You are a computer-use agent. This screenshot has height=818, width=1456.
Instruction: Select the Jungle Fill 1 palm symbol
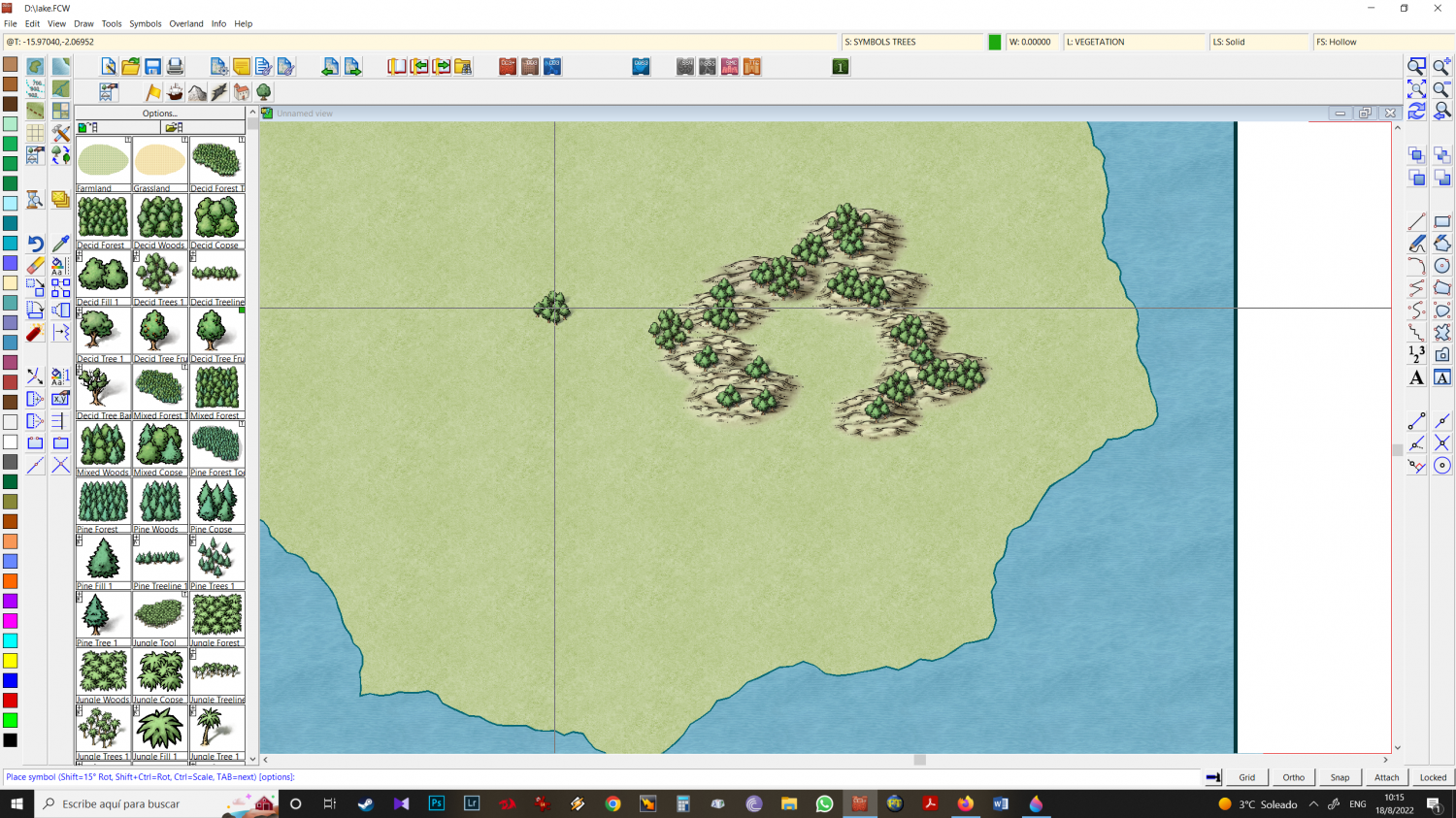tap(159, 733)
